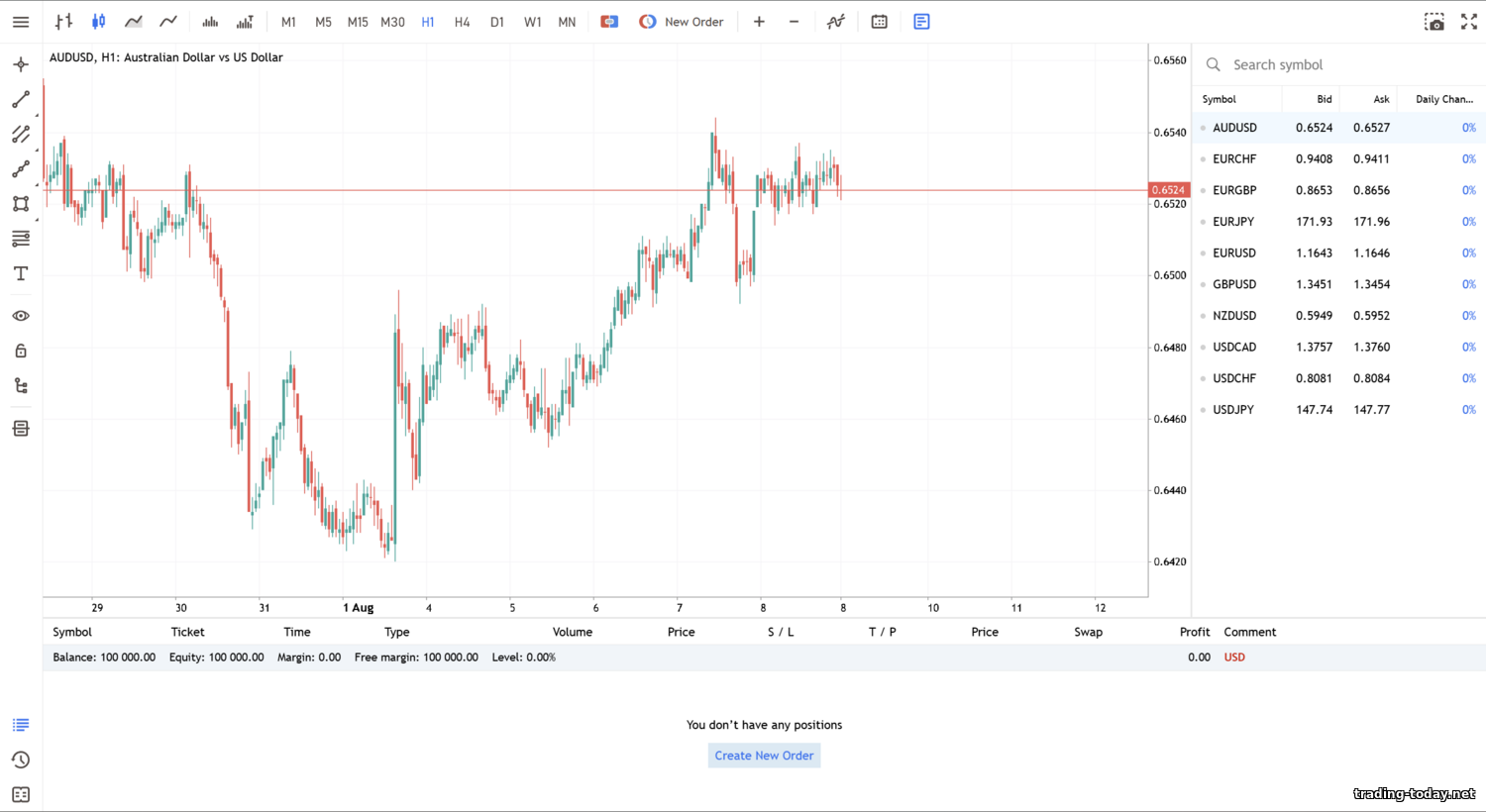The image size is (1486, 812).
Task: Toggle the lock drawings padlock icon
Action: (x=21, y=352)
